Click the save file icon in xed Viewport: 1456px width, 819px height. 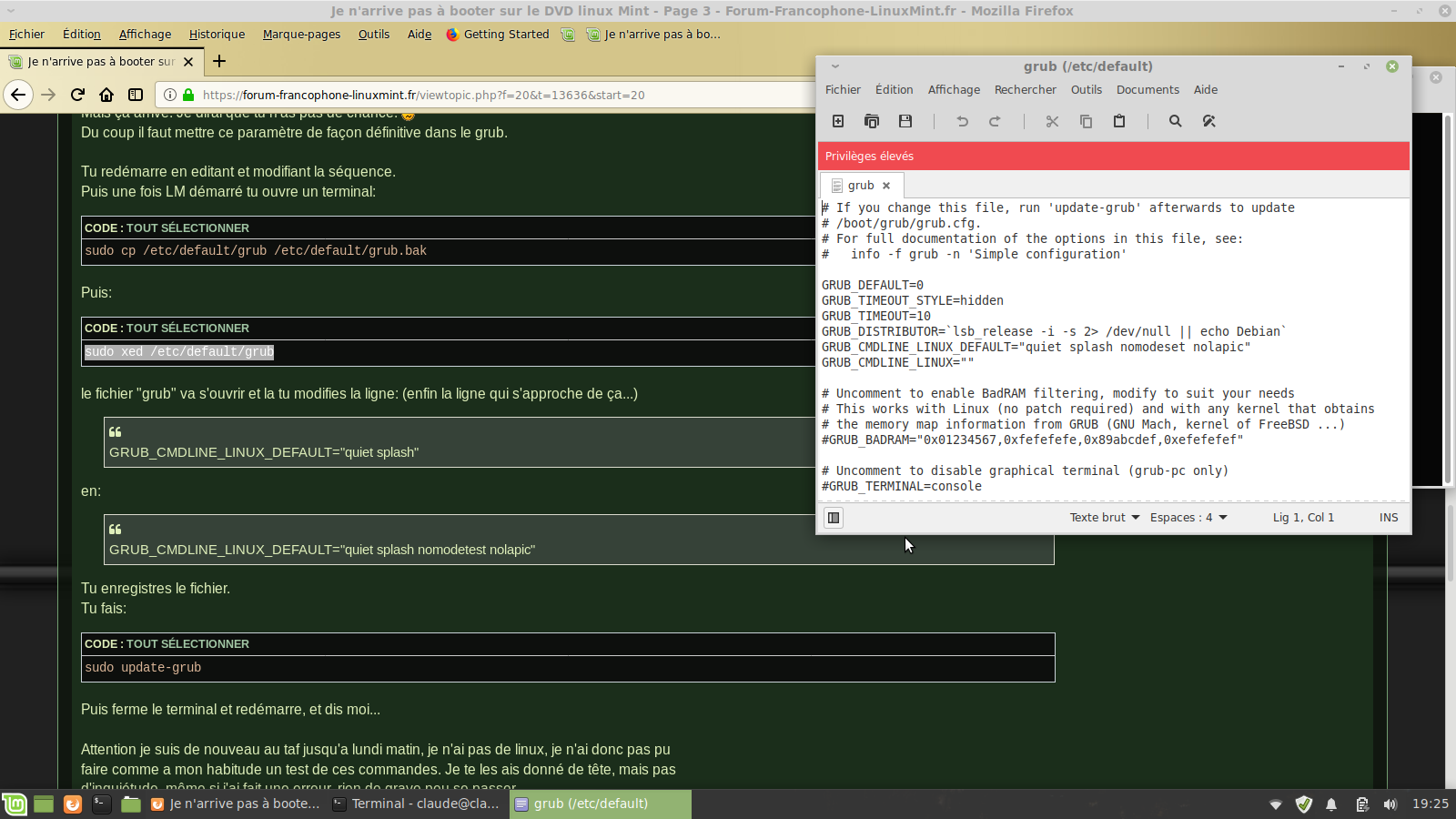[x=905, y=121]
